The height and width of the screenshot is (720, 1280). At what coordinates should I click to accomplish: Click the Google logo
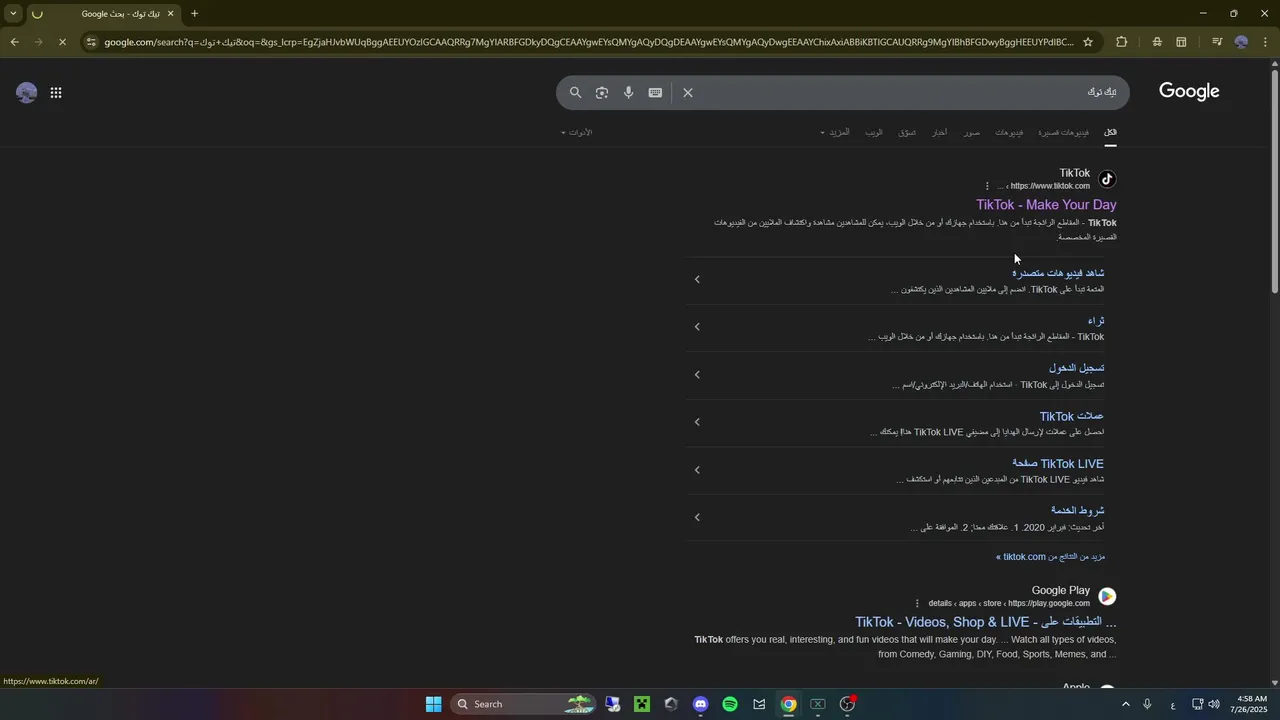[1189, 92]
